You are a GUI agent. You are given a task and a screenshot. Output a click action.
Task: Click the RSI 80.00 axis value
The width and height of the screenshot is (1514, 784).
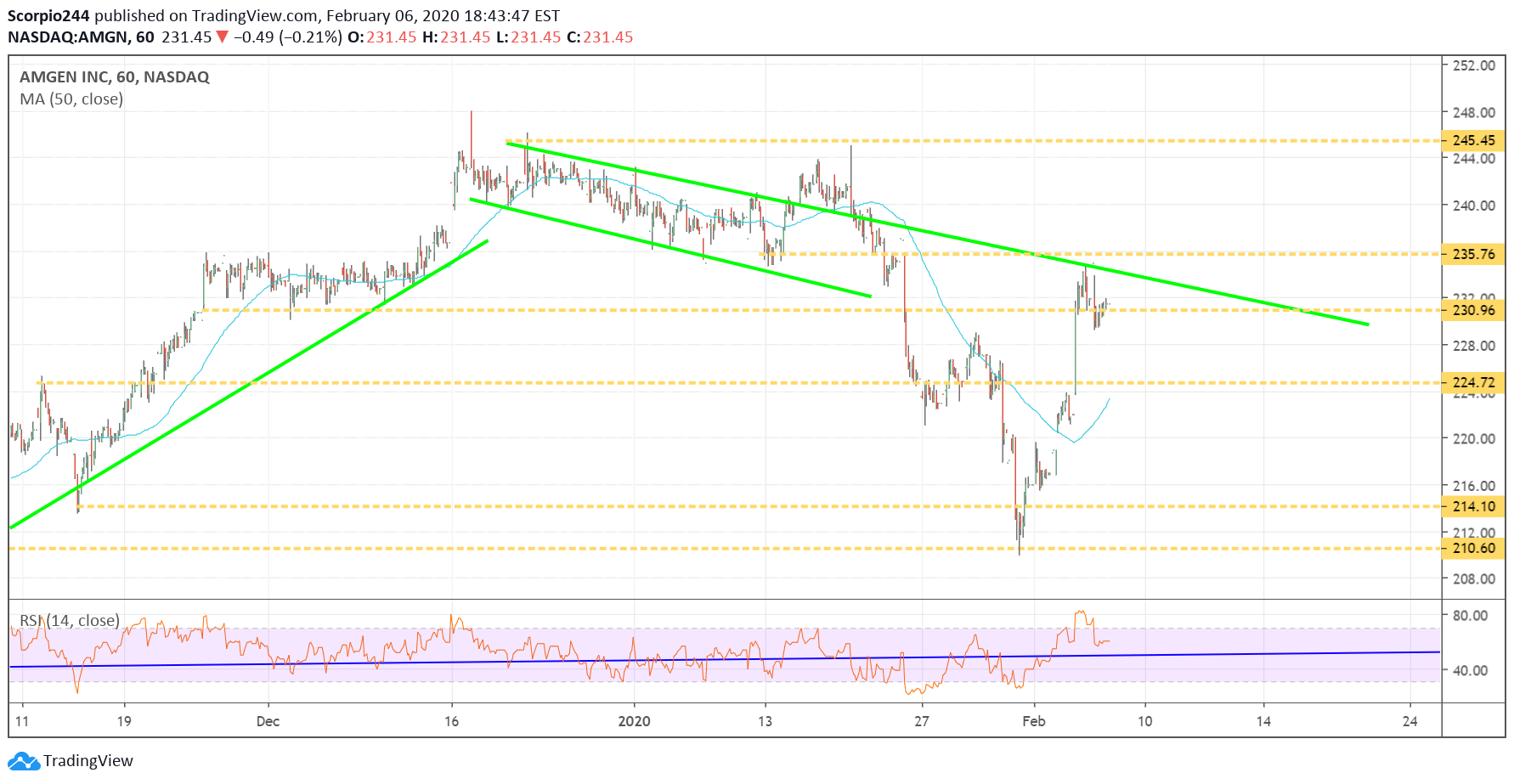click(x=1471, y=616)
